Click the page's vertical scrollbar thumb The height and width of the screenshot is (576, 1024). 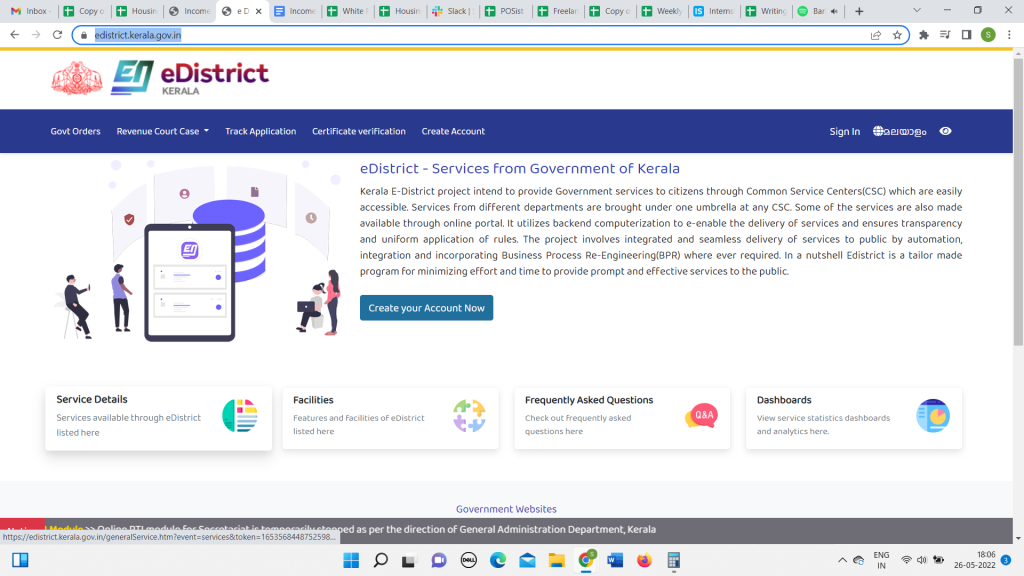1018,202
